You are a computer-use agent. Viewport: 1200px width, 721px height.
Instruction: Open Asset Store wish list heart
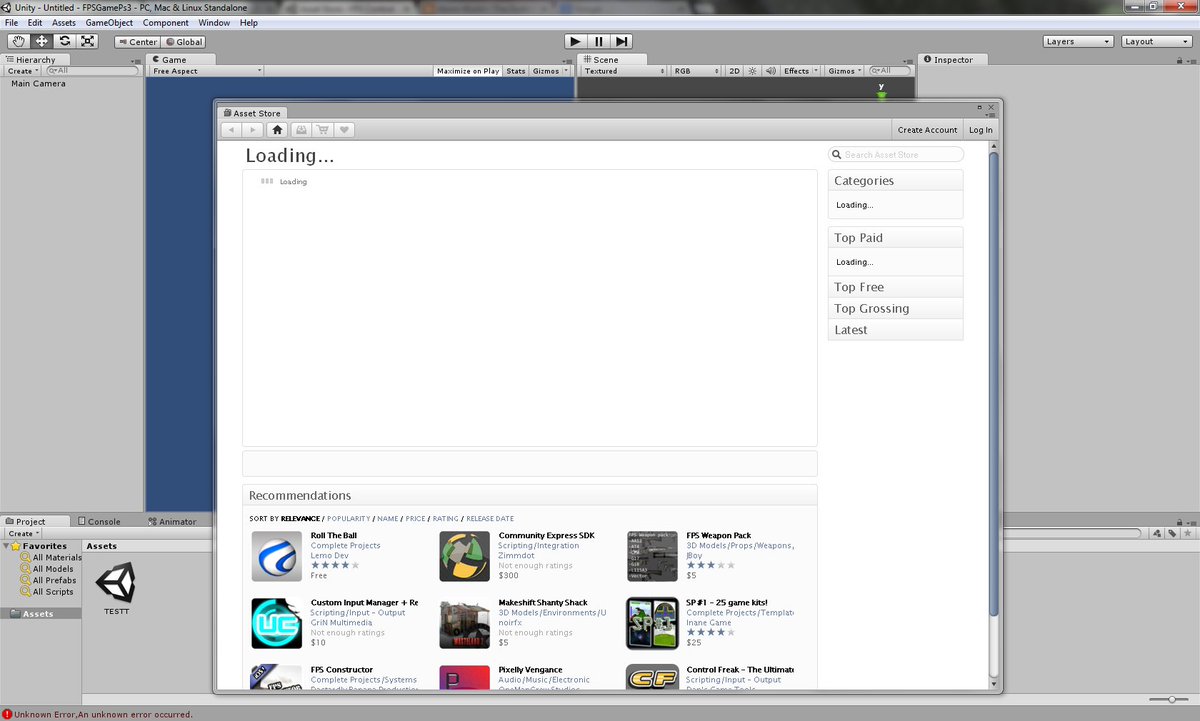[x=344, y=130]
